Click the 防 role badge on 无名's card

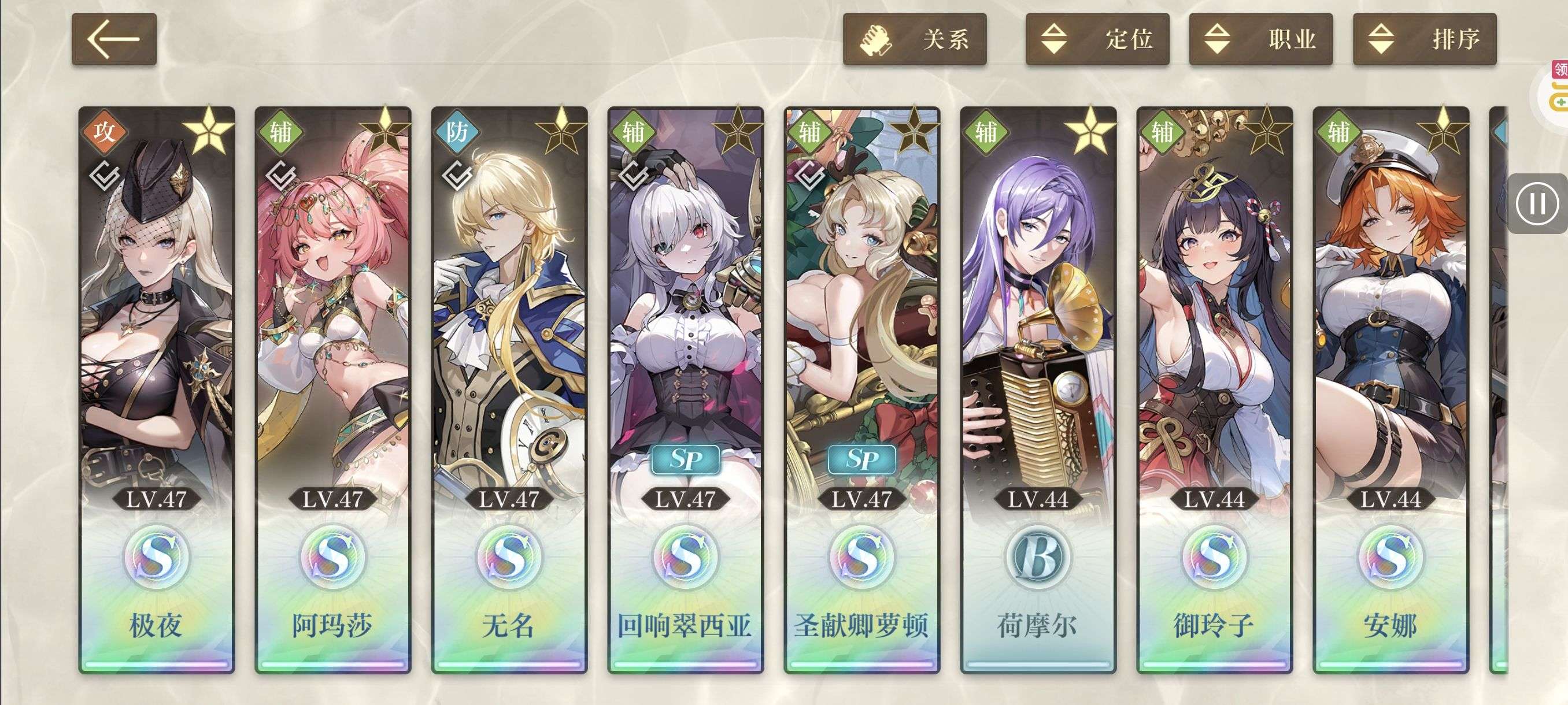click(x=457, y=131)
